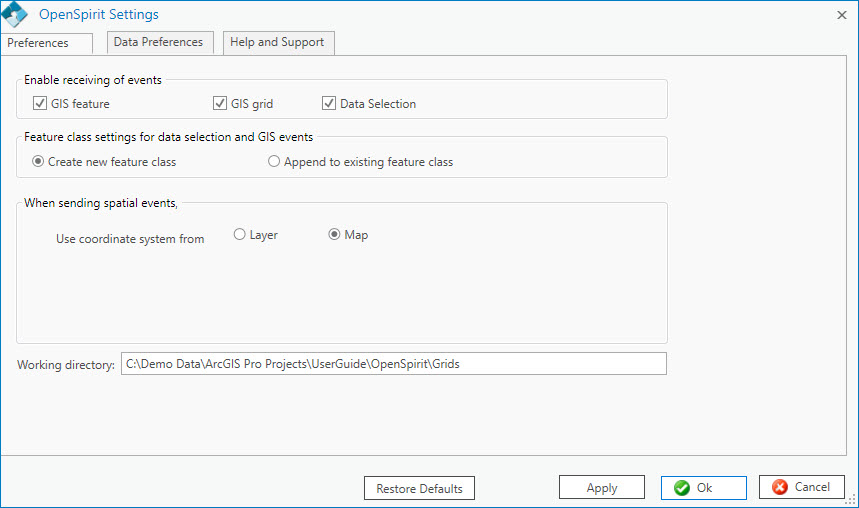Close the OpenSpirit Settings dialog
This screenshot has width=859, height=508.
pyautogui.click(x=841, y=15)
